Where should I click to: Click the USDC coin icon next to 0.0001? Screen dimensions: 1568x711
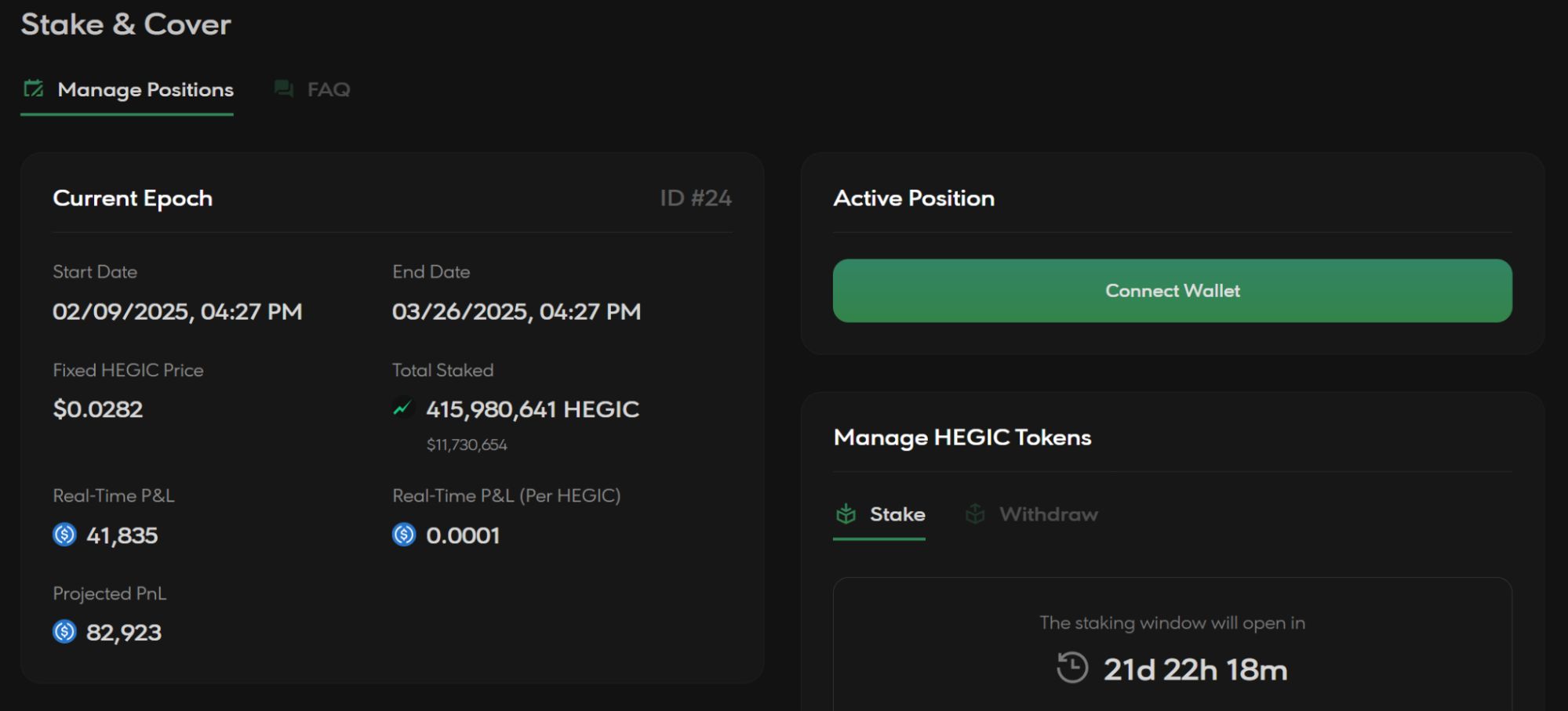point(404,535)
